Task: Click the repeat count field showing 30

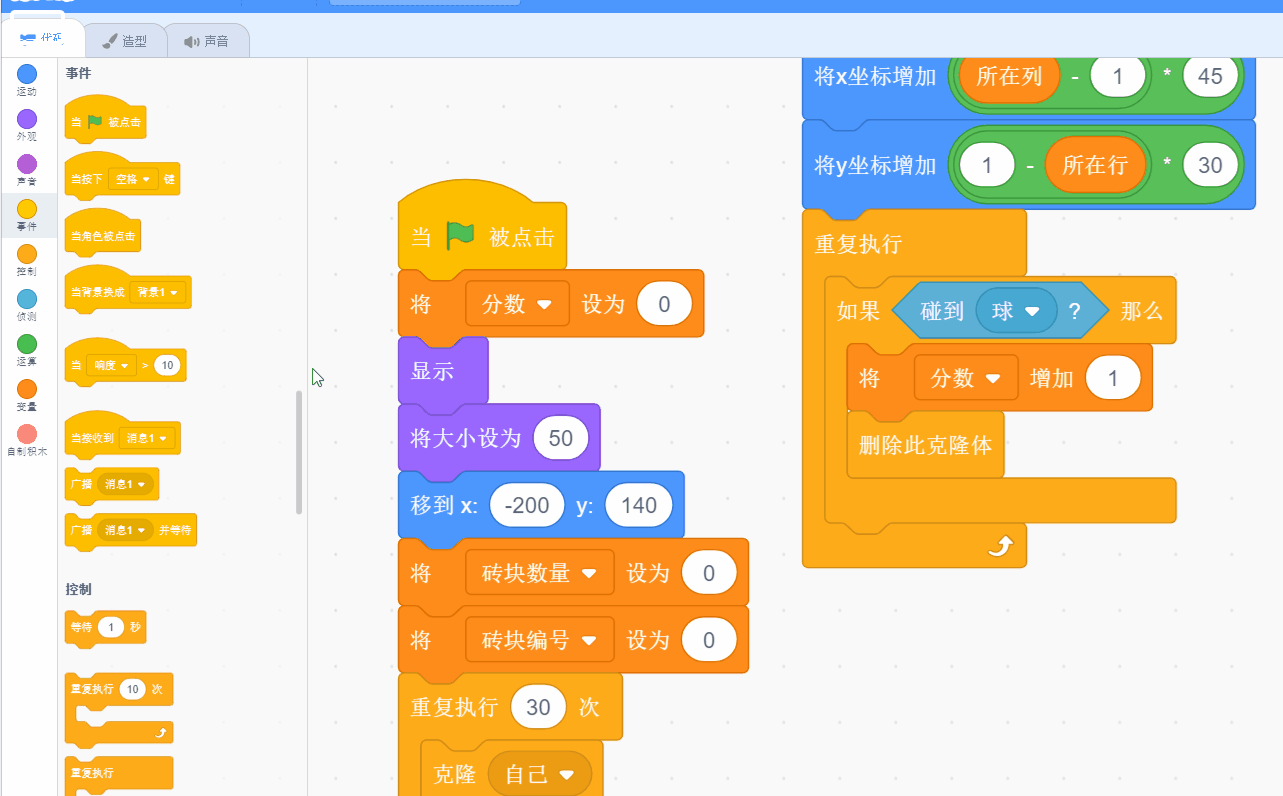Action: coord(538,706)
